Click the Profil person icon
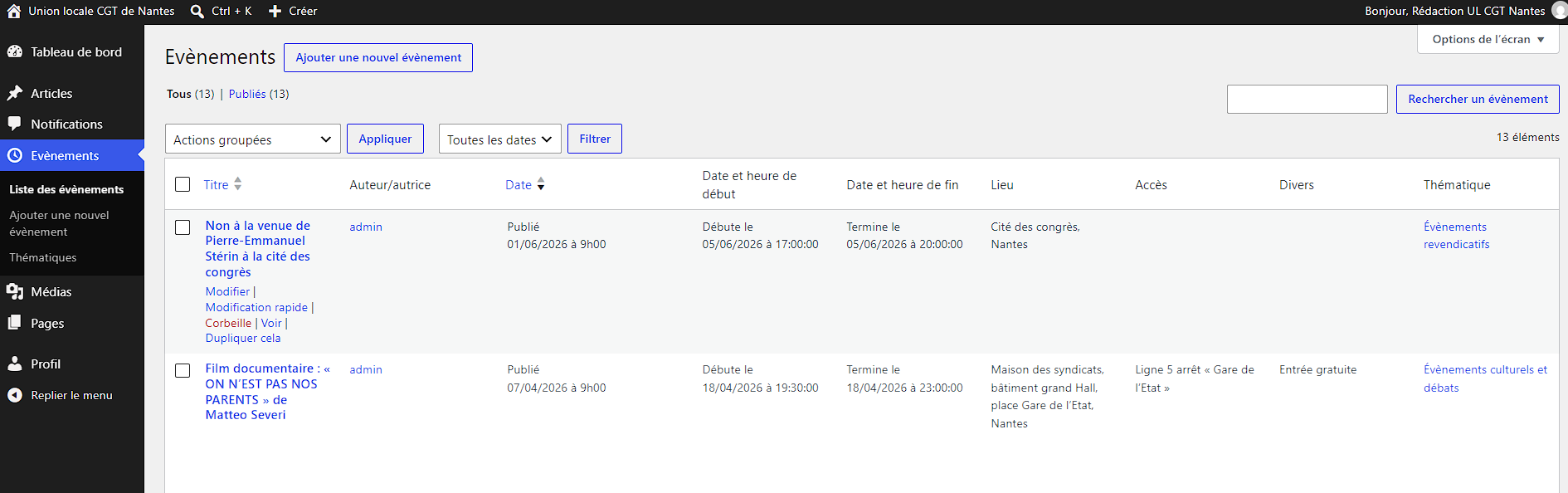The height and width of the screenshot is (493, 1568). pyautogui.click(x=15, y=364)
